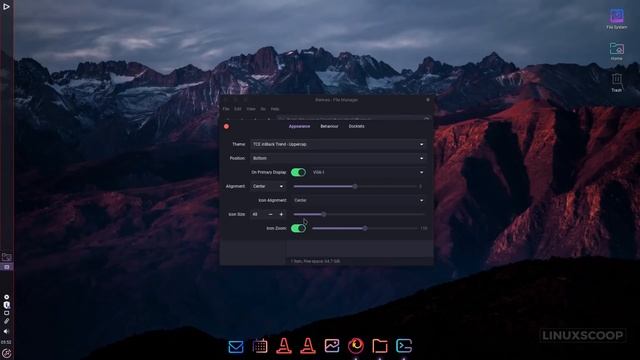Open the Go menu in File Manager
The image size is (640, 360).
click(263, 109)
